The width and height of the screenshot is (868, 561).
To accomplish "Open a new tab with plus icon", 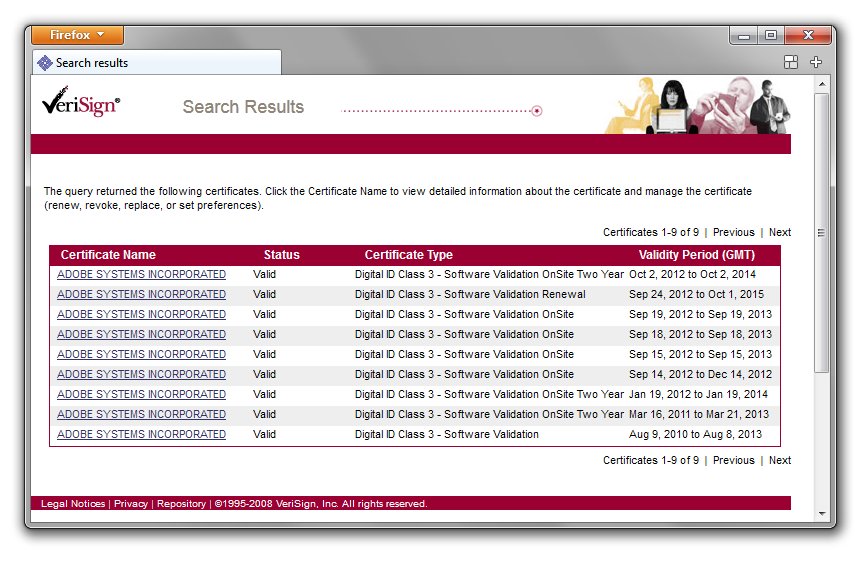I will point(816,62).
